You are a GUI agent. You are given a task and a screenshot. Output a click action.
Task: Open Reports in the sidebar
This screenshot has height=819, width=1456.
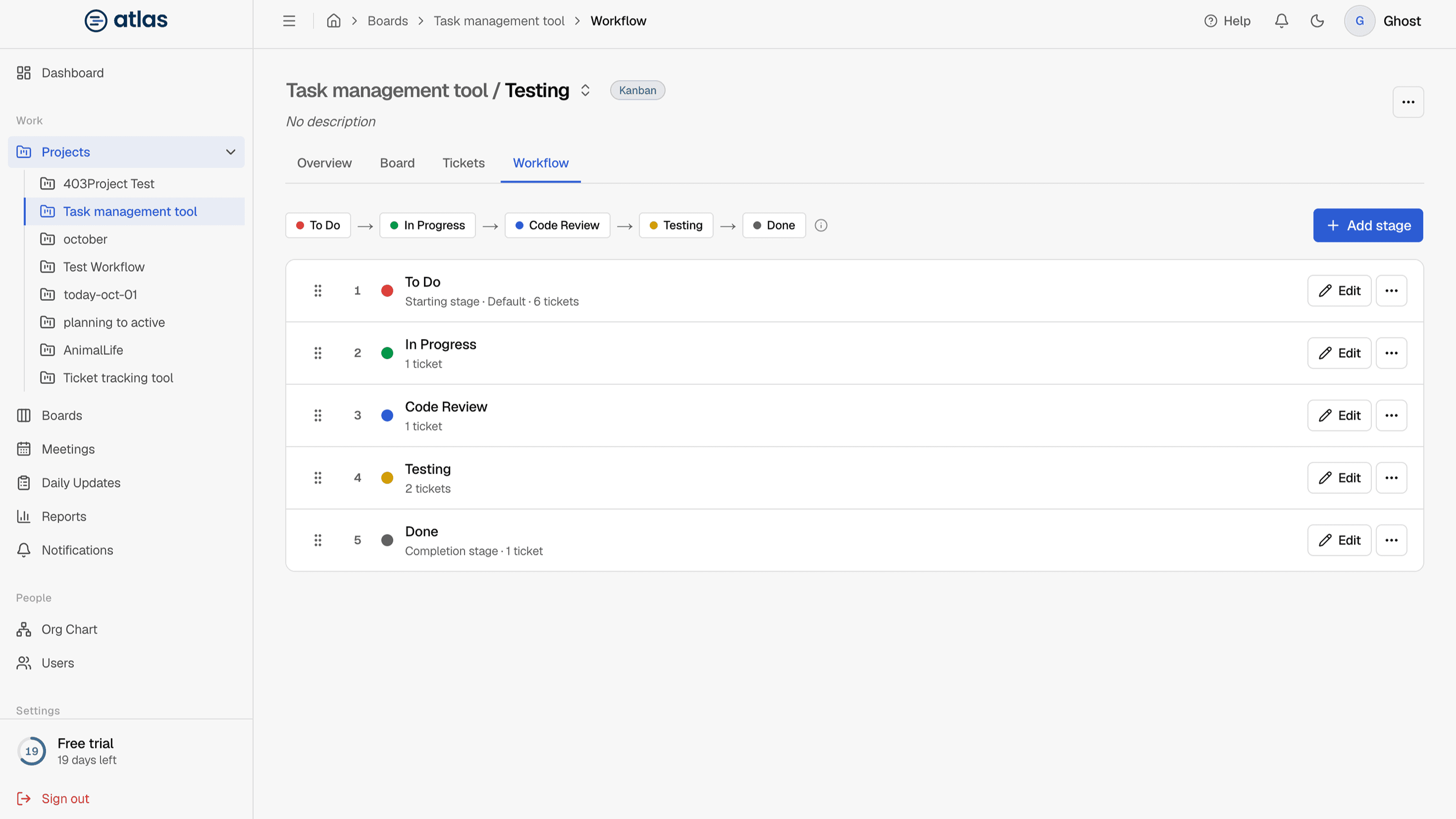point(126,516)
